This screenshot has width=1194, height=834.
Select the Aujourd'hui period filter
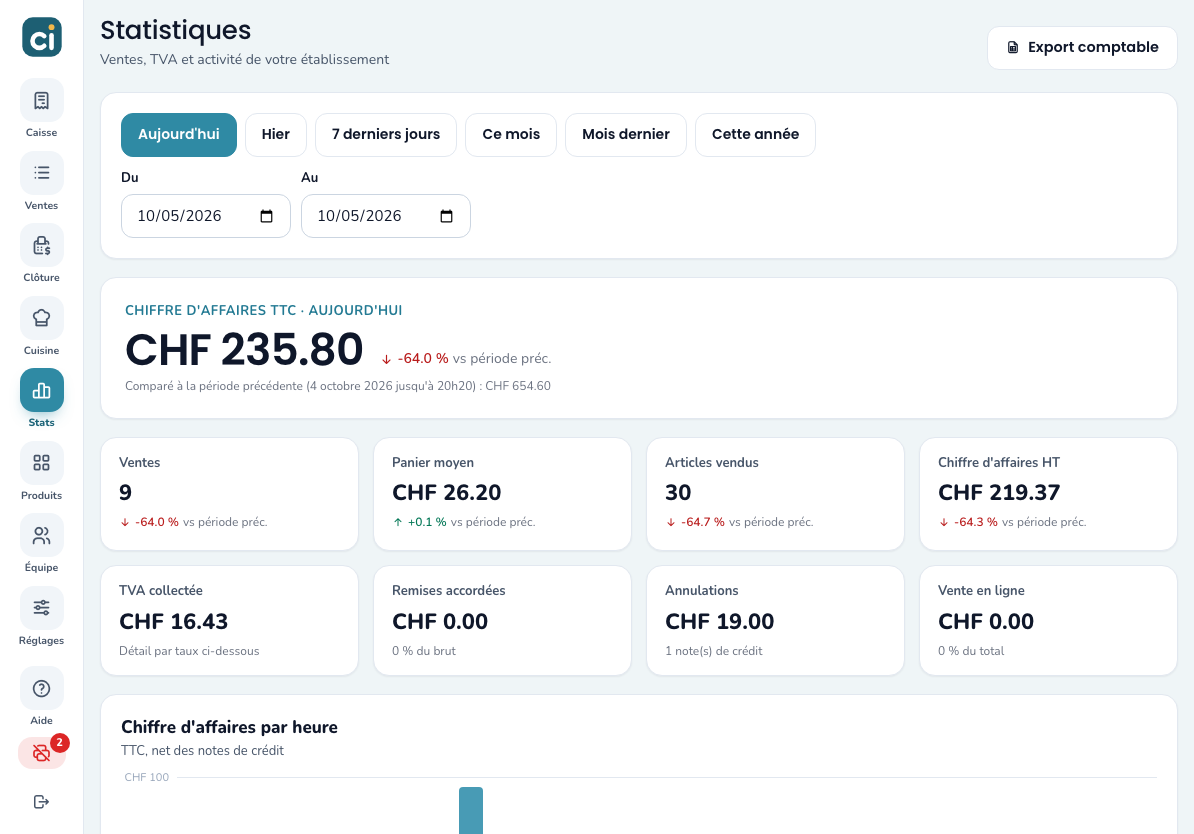(x=179, y=135)
